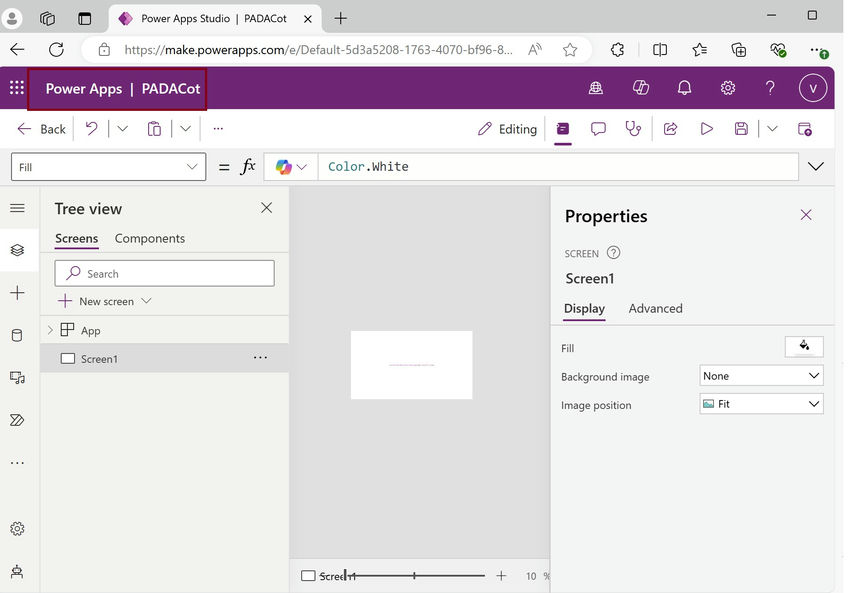The image size is (850, 593).
Task: Preview the app with play icon
Action: [706, 129]
